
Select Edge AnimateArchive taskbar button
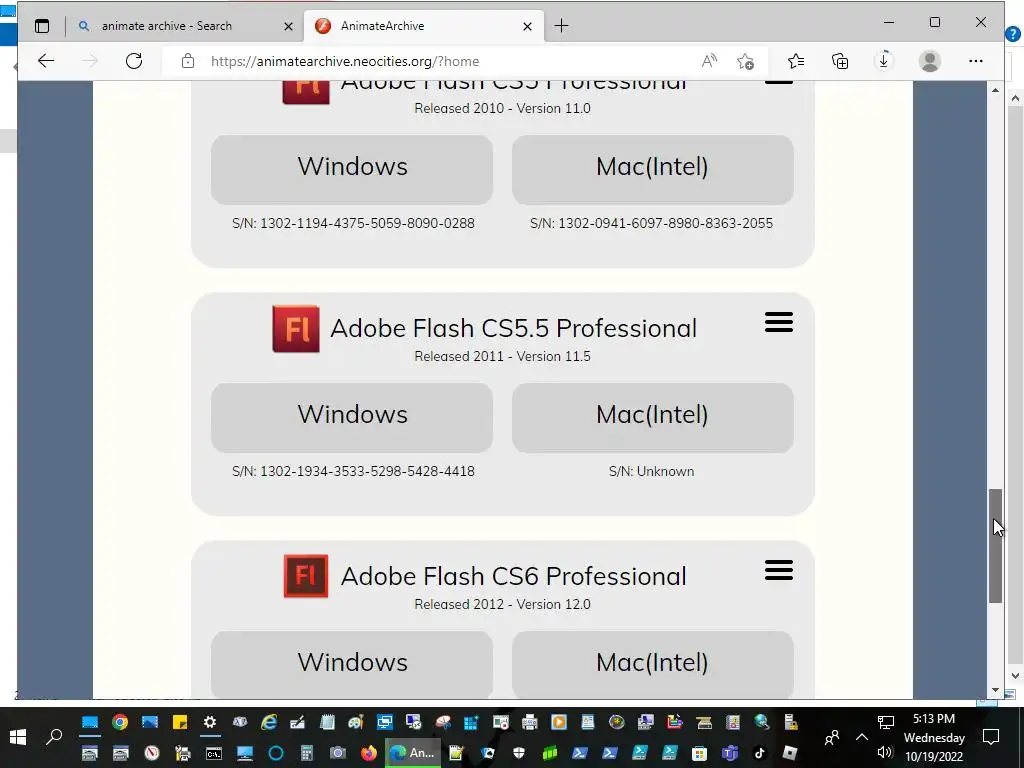click(x=413, y=753)
